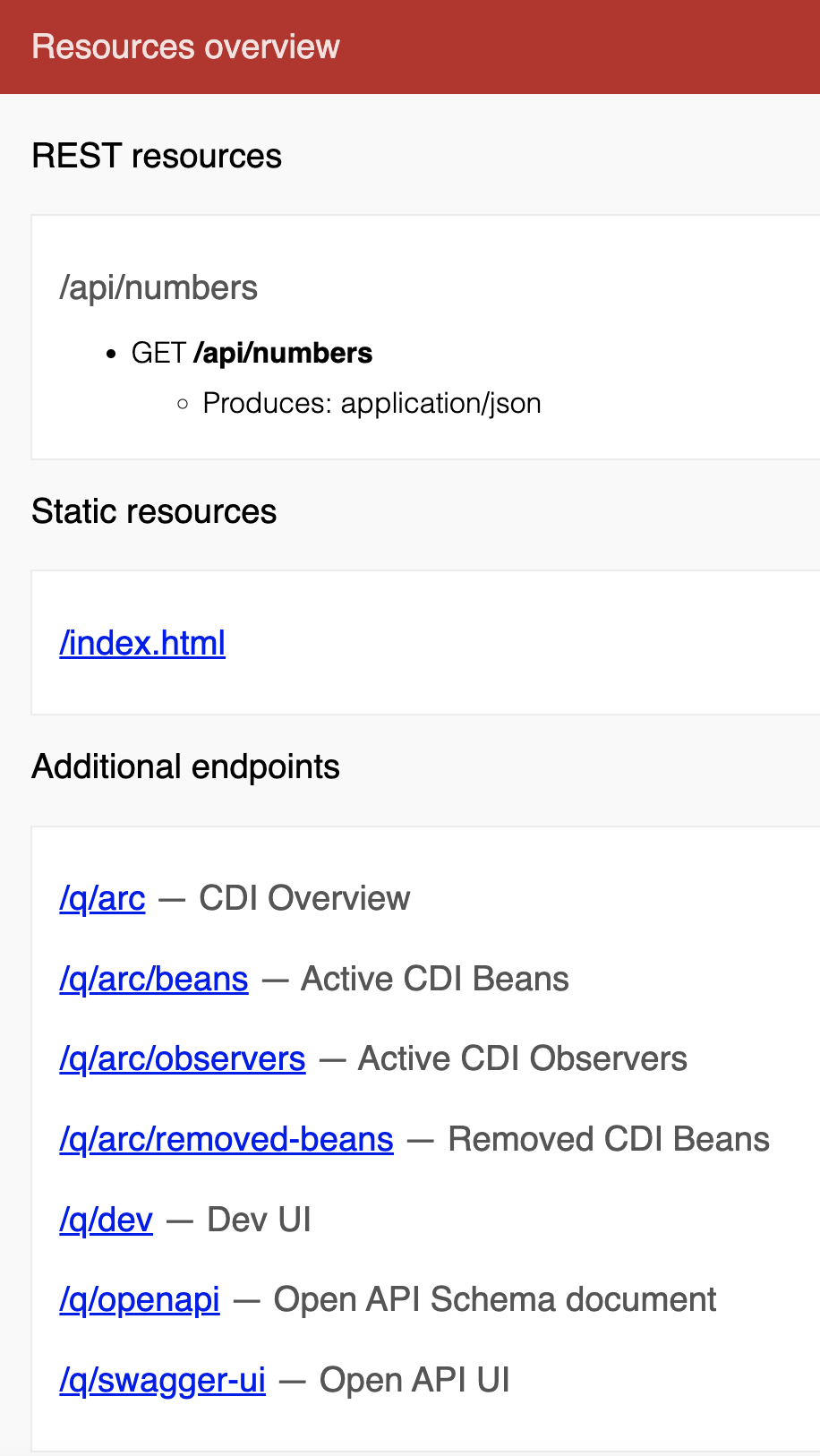The image size is (820, 1456).
Task: Click the Additional endpoints heading
Action: 185,767
